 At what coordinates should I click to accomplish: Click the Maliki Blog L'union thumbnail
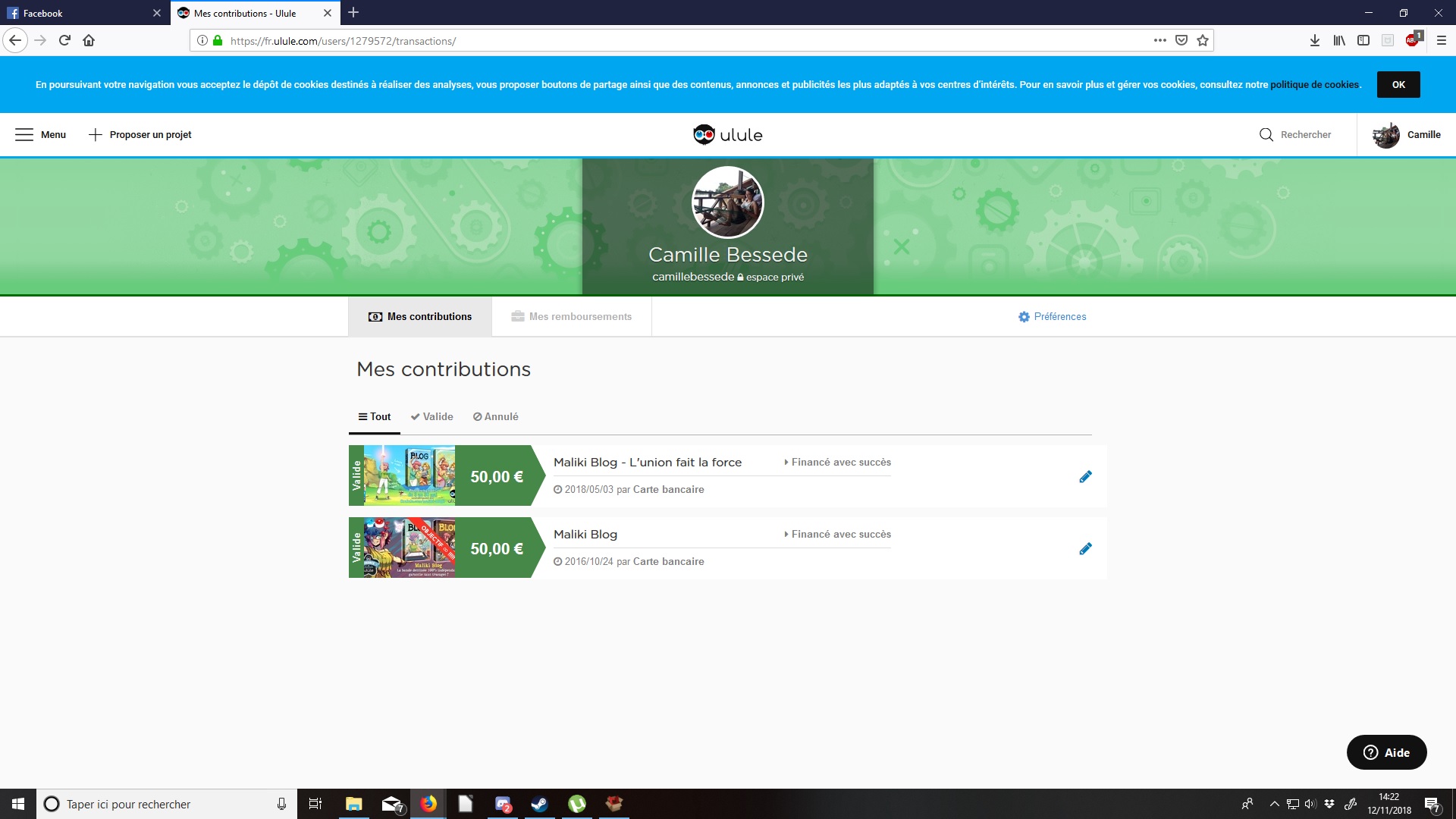pos(409,476)
